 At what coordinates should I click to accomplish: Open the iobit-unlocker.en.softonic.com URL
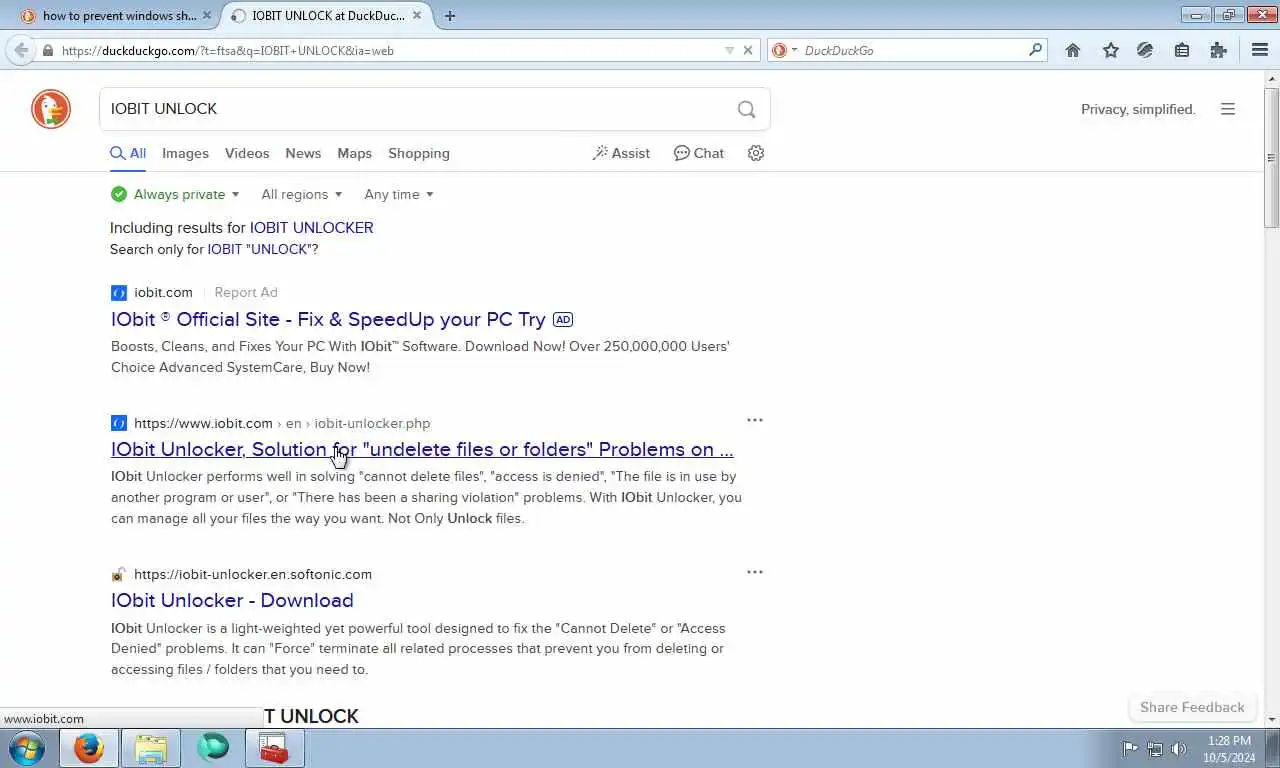[x=253, y=574]
